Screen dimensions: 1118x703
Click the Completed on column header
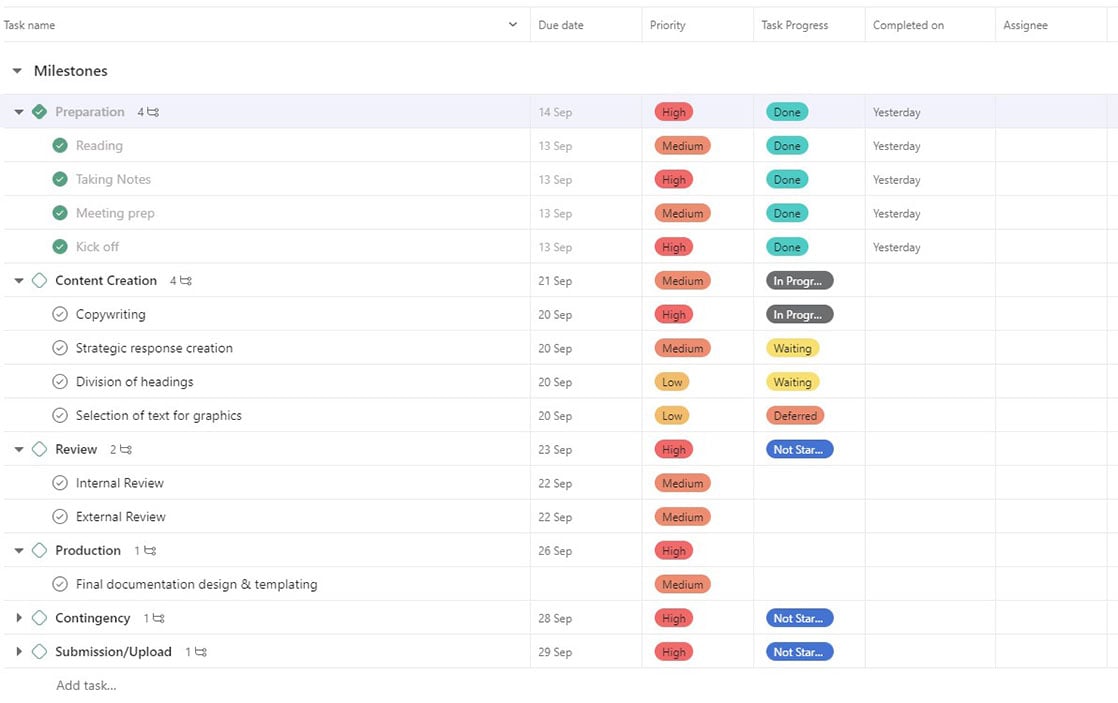[908, 25]
